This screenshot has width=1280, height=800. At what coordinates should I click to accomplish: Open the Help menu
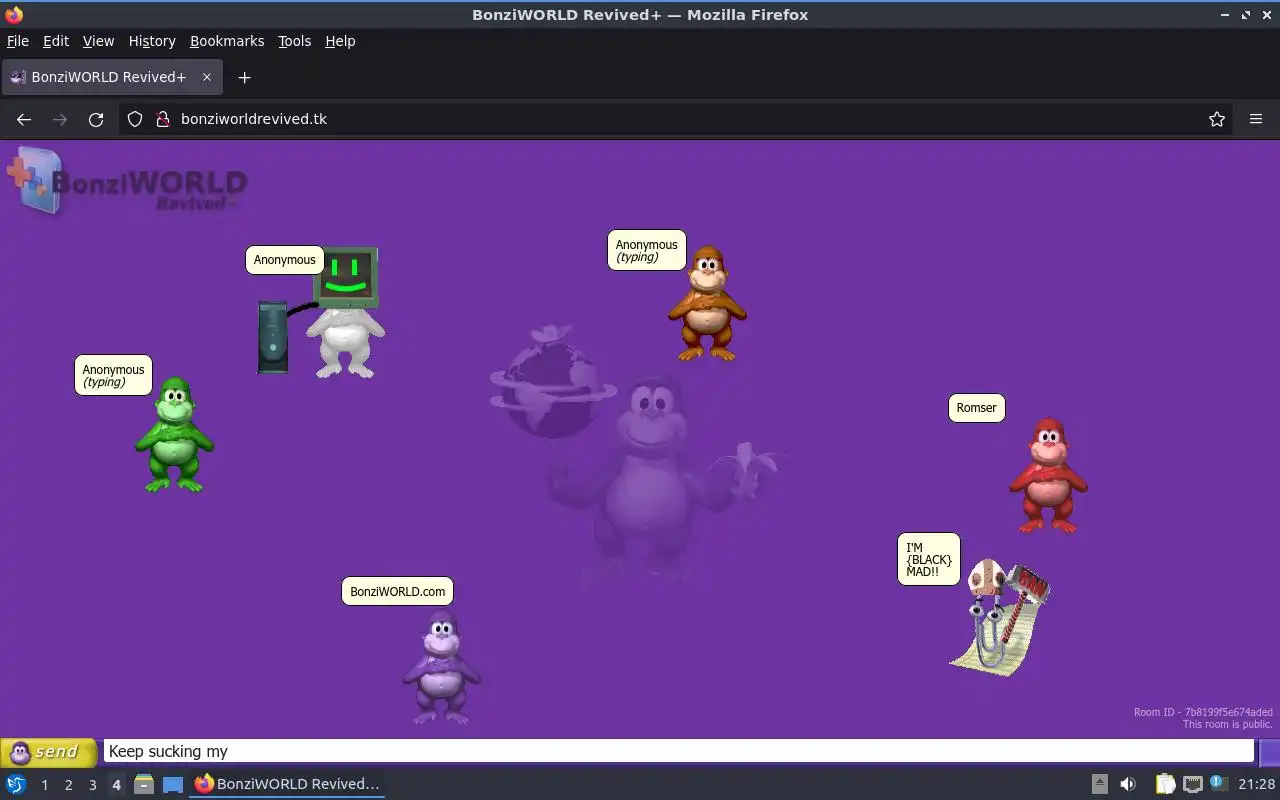(340, 41)
